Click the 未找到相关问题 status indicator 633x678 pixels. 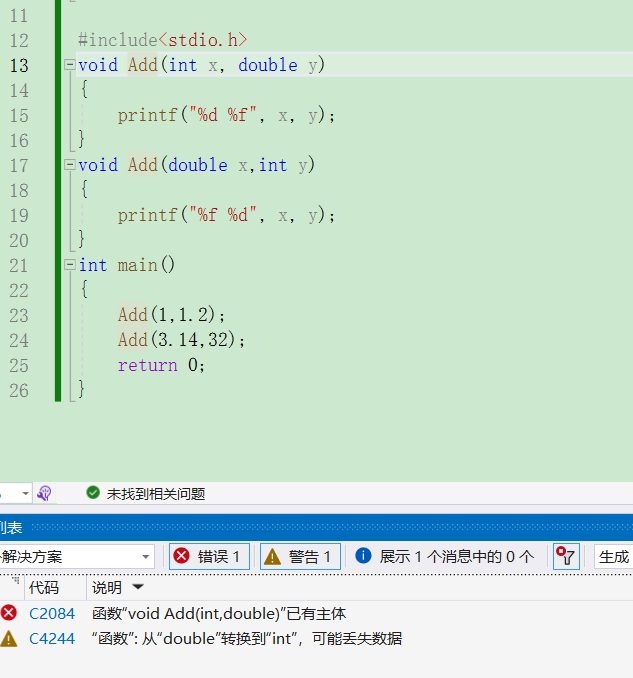146,493
